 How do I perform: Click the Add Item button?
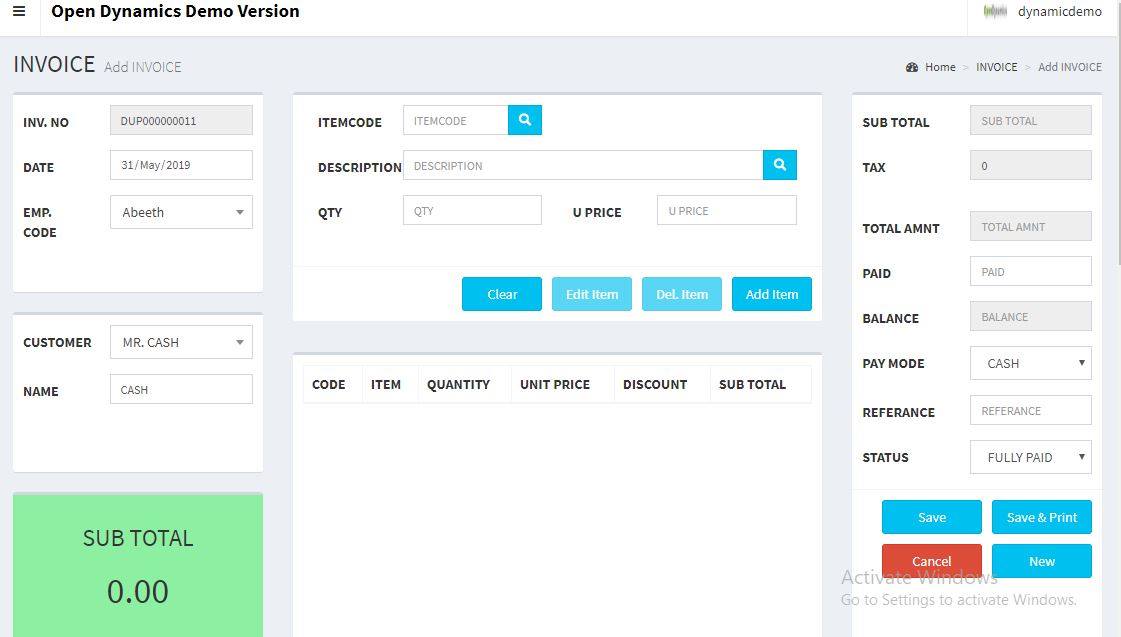[772, 294]
